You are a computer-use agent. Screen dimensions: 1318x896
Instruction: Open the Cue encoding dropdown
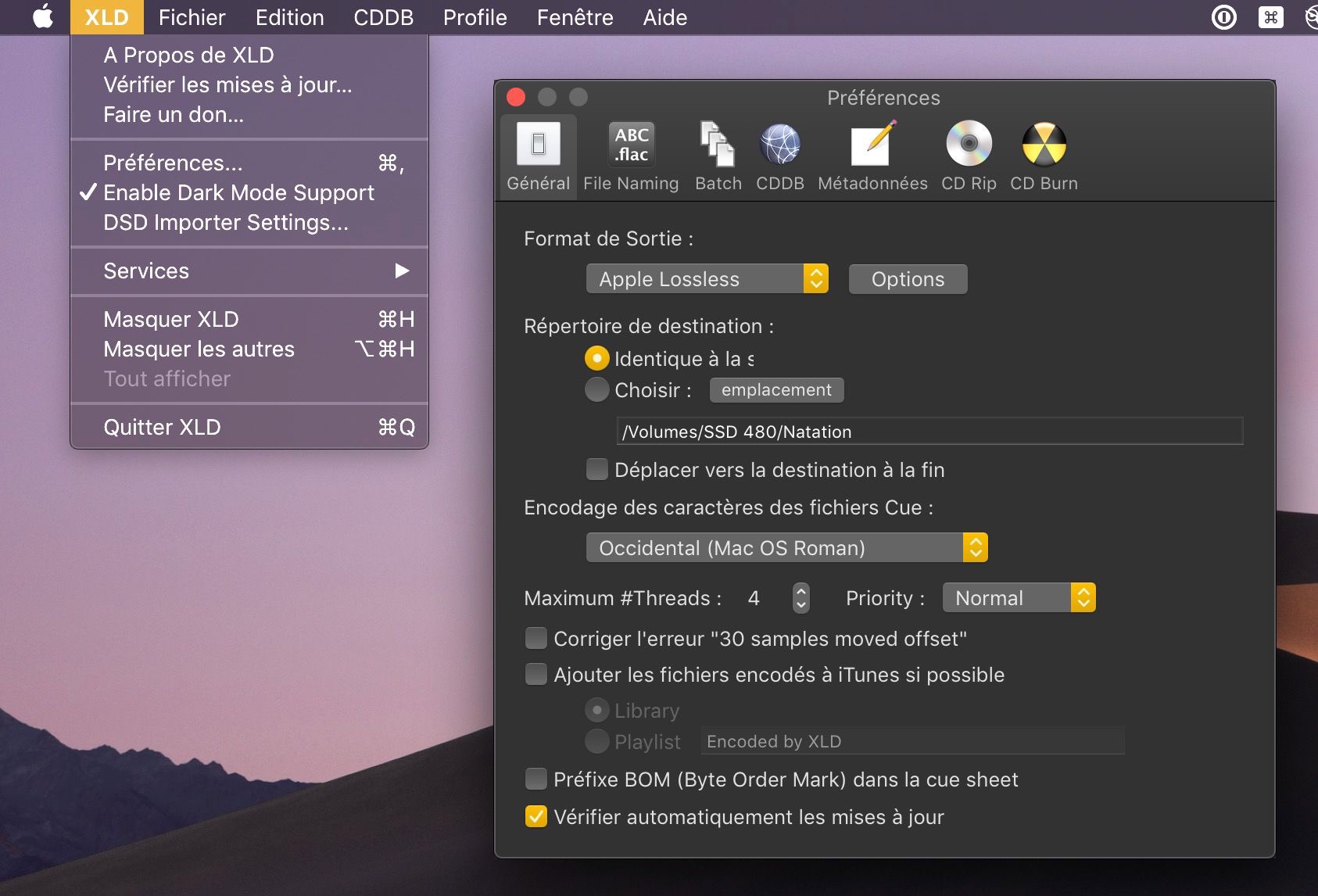click(975, 547)
